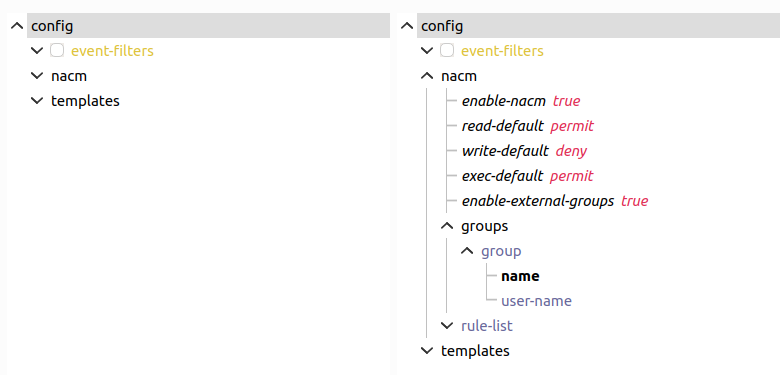
Task: Tick the event-filters checkbox in left tree
Action: tap(57, 51)
